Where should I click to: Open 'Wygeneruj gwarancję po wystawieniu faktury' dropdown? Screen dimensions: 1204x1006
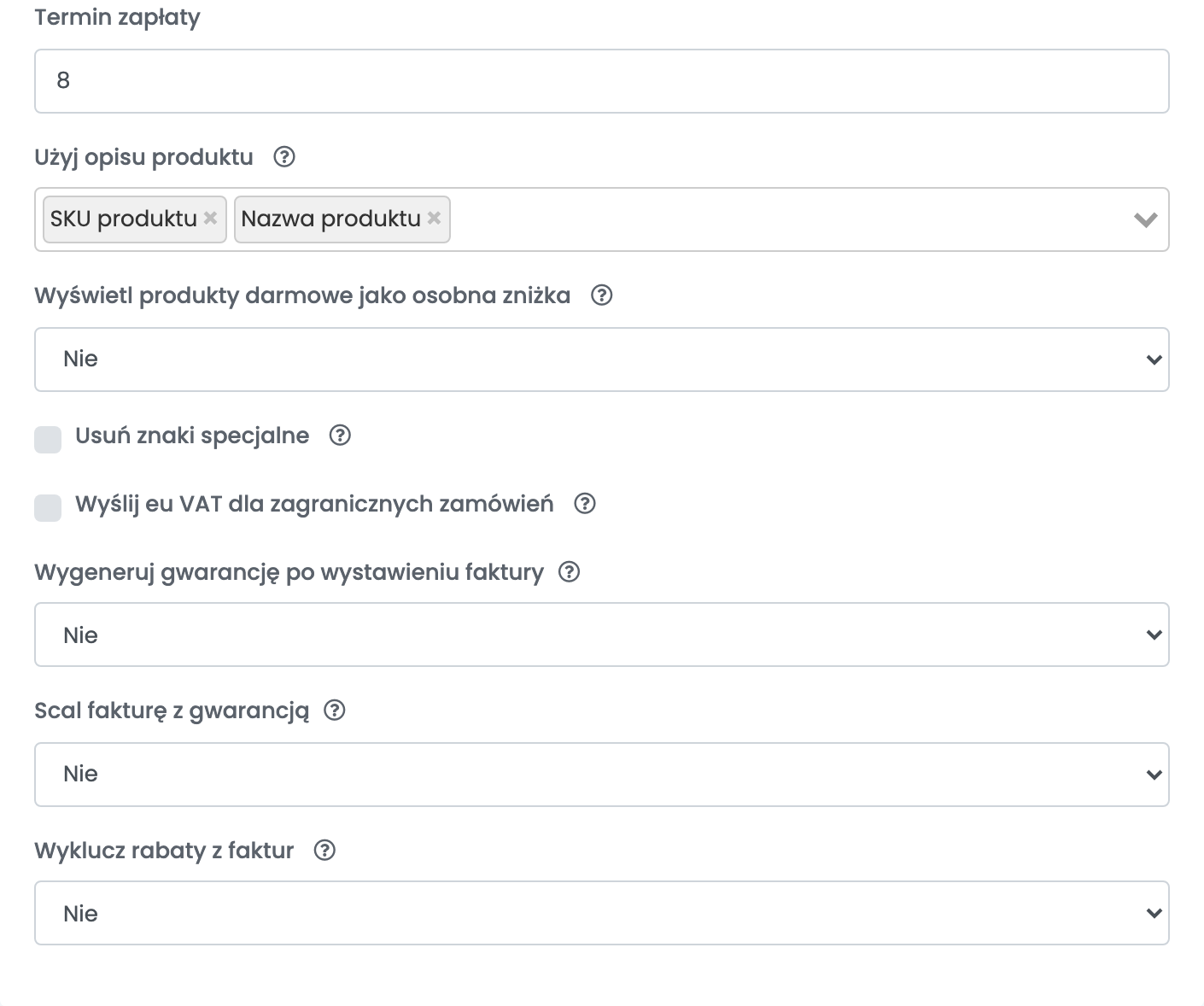[602, 635]
